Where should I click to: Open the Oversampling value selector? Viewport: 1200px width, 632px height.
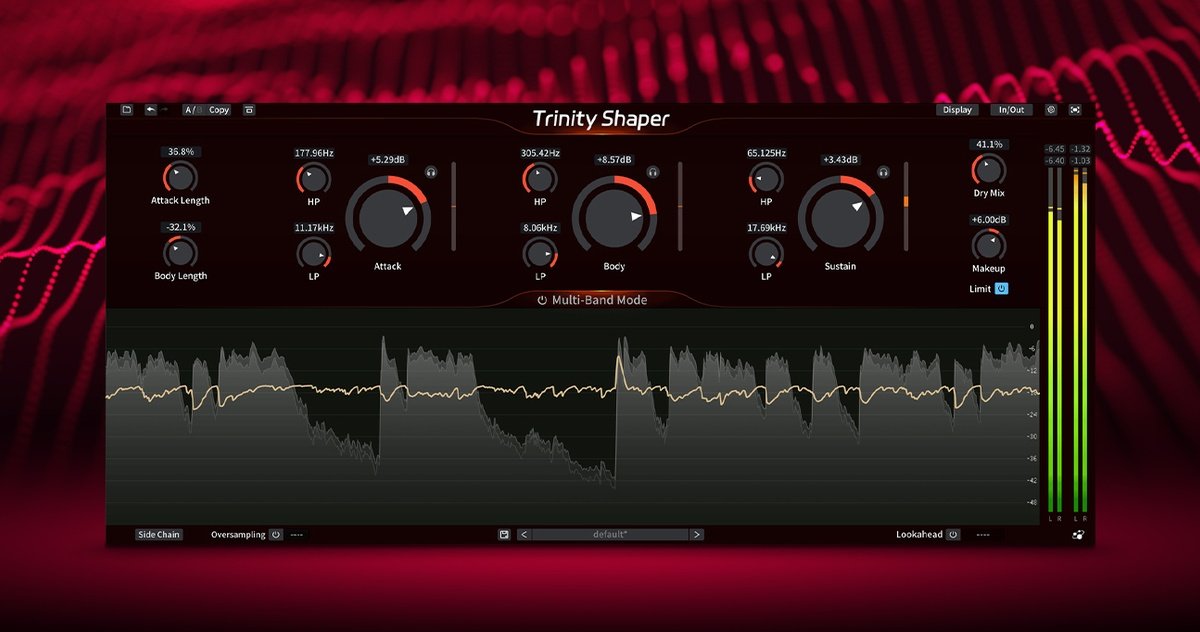tap(297, 534)
